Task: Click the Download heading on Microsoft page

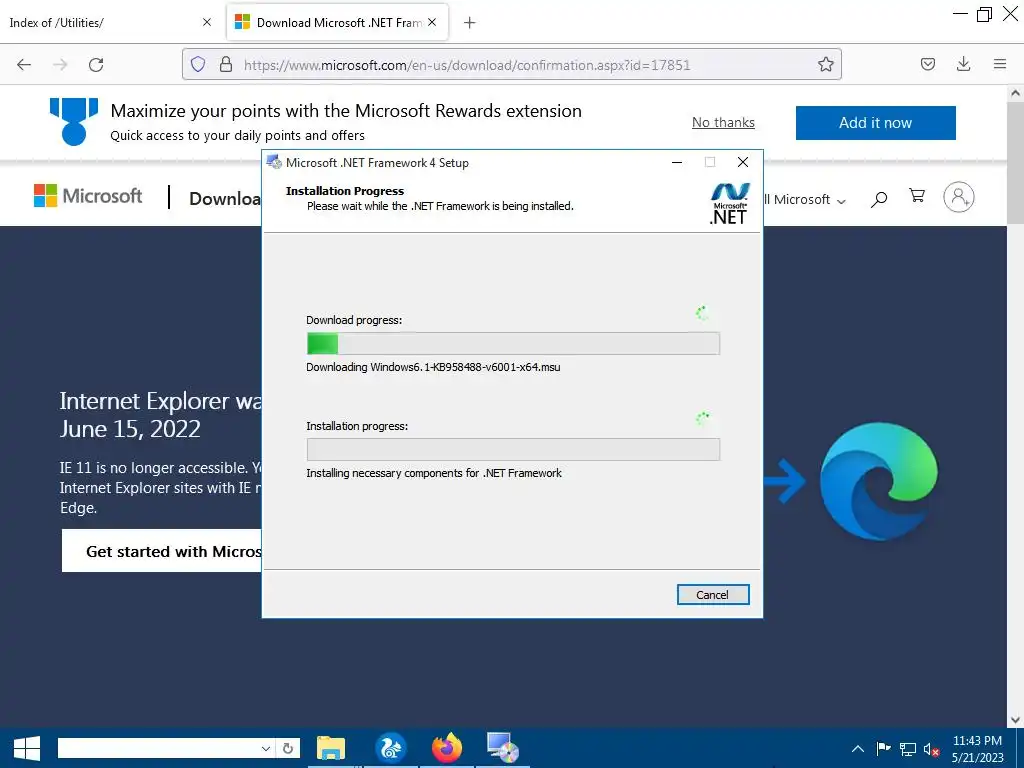Action: 225,198
